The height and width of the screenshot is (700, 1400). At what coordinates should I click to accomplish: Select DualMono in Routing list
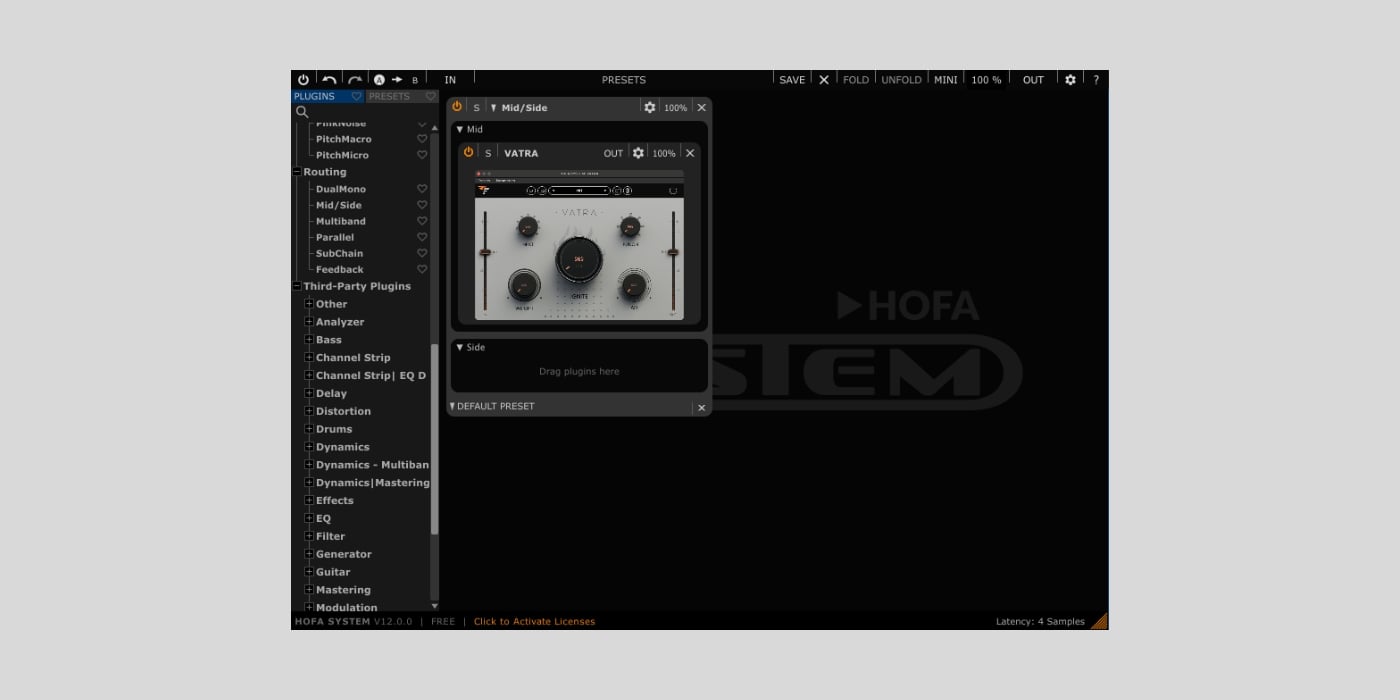point(341,189)
